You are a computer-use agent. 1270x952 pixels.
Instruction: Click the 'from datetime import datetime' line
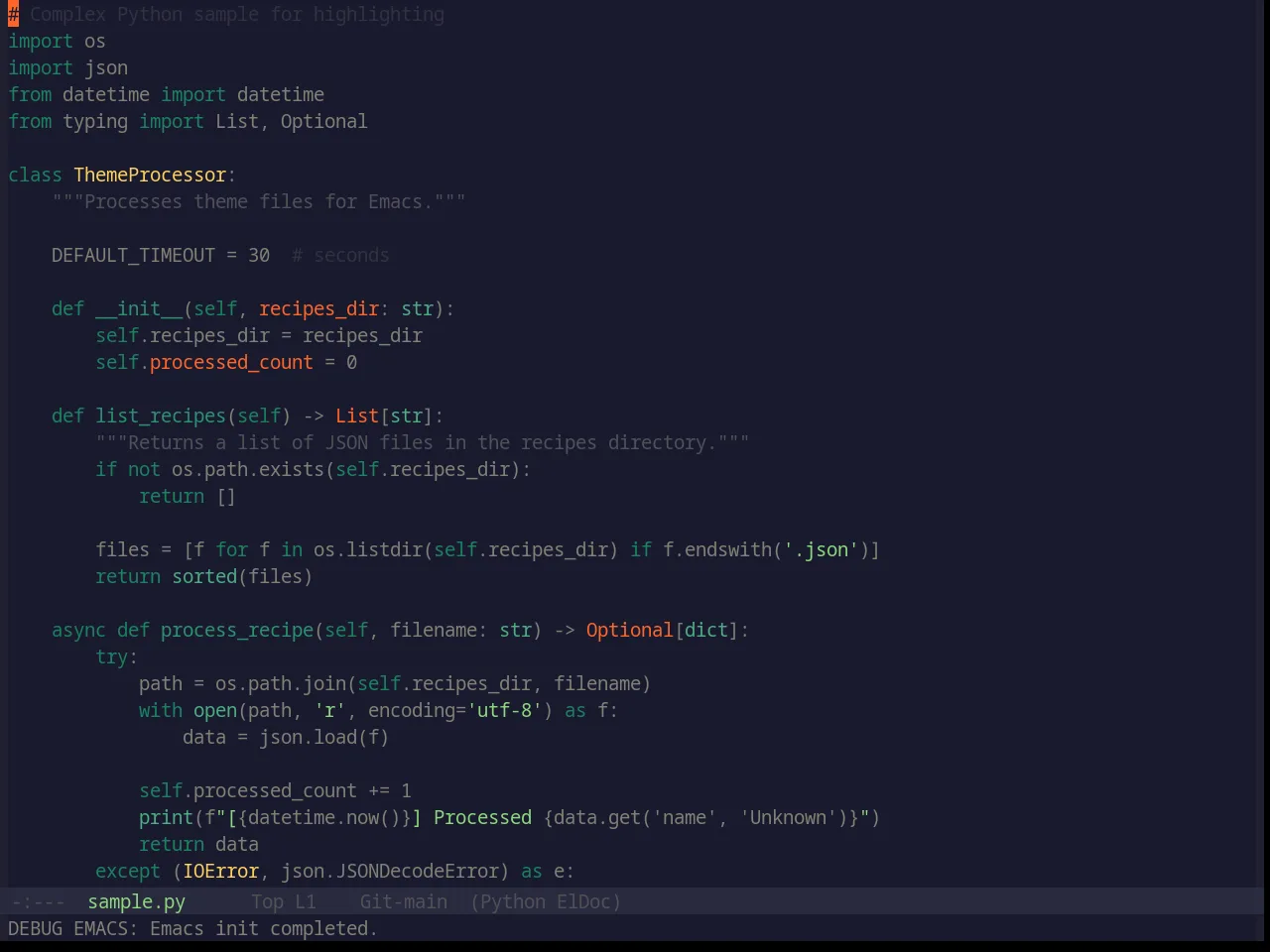[x=166, y=94]
